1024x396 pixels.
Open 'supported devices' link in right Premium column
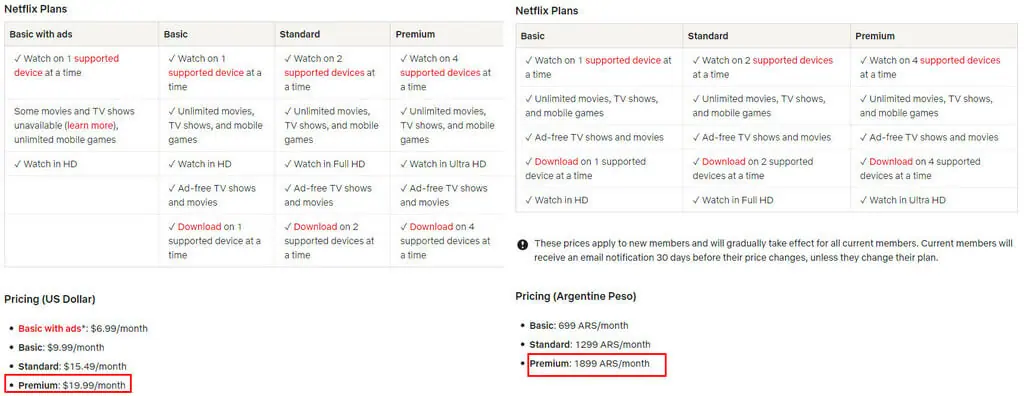click(960, 60)
